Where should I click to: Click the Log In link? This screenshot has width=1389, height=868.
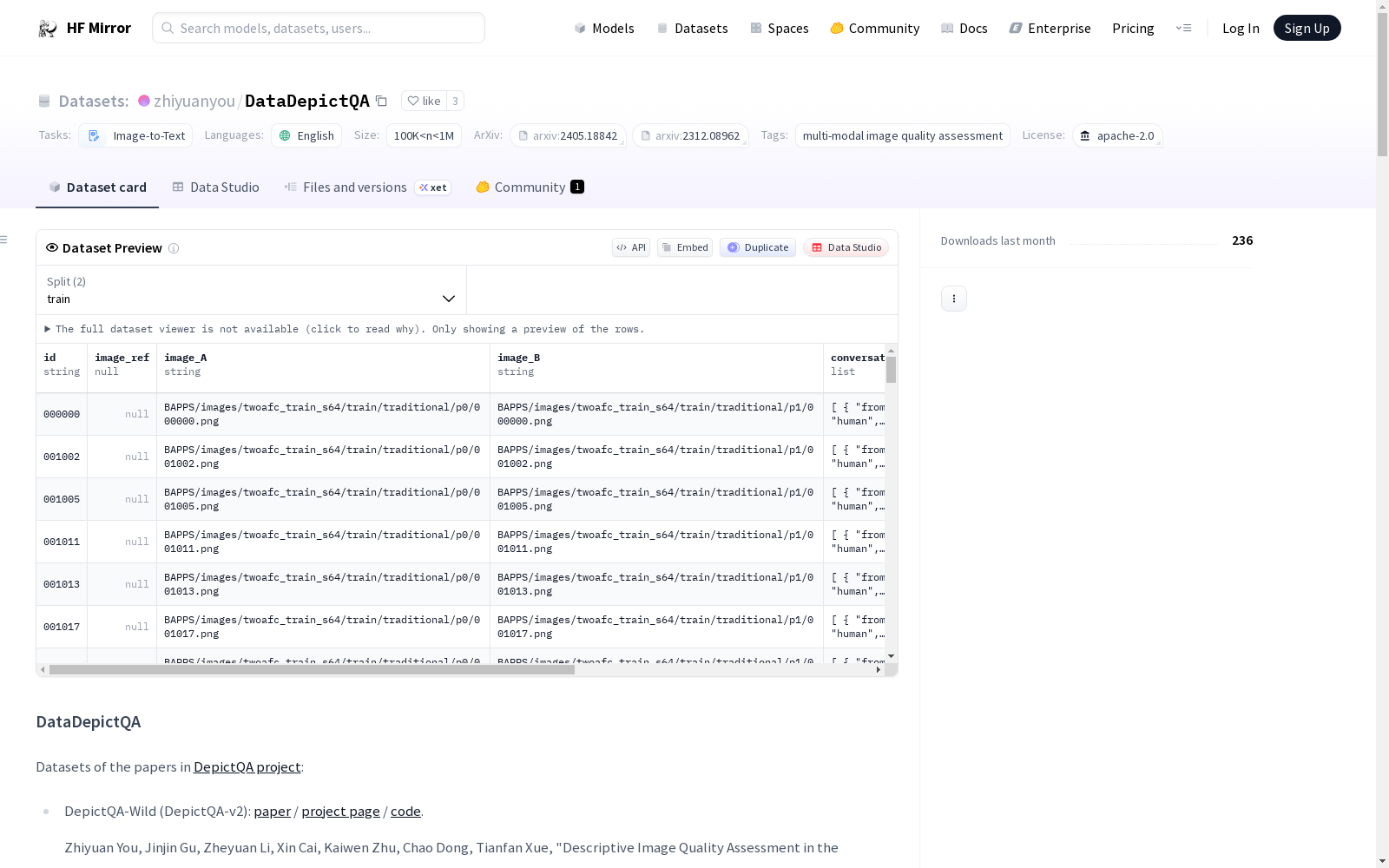pyautogui.click(x=1241, y=28)
